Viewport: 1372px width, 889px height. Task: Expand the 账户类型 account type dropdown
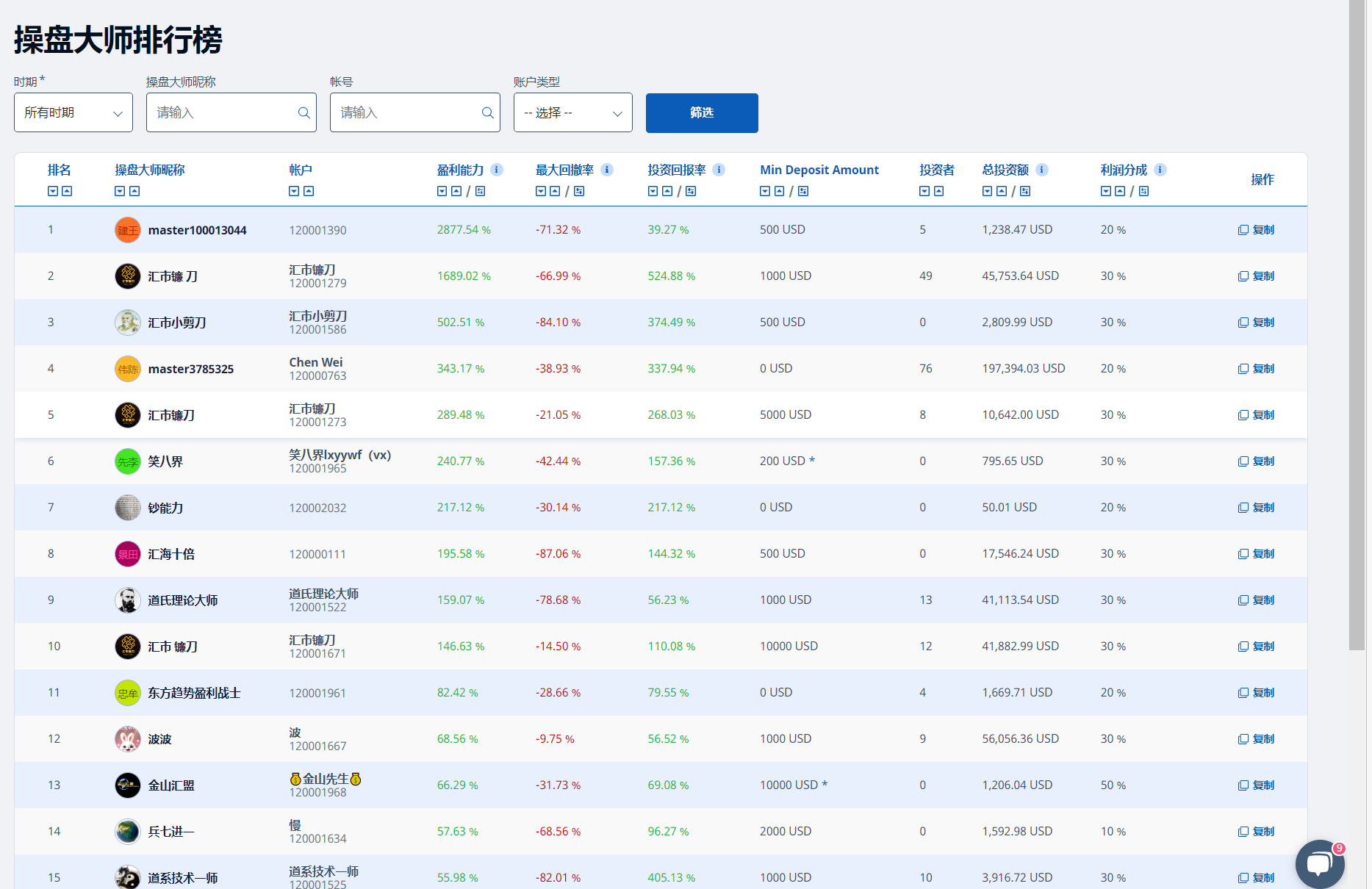tap(572, 112)
